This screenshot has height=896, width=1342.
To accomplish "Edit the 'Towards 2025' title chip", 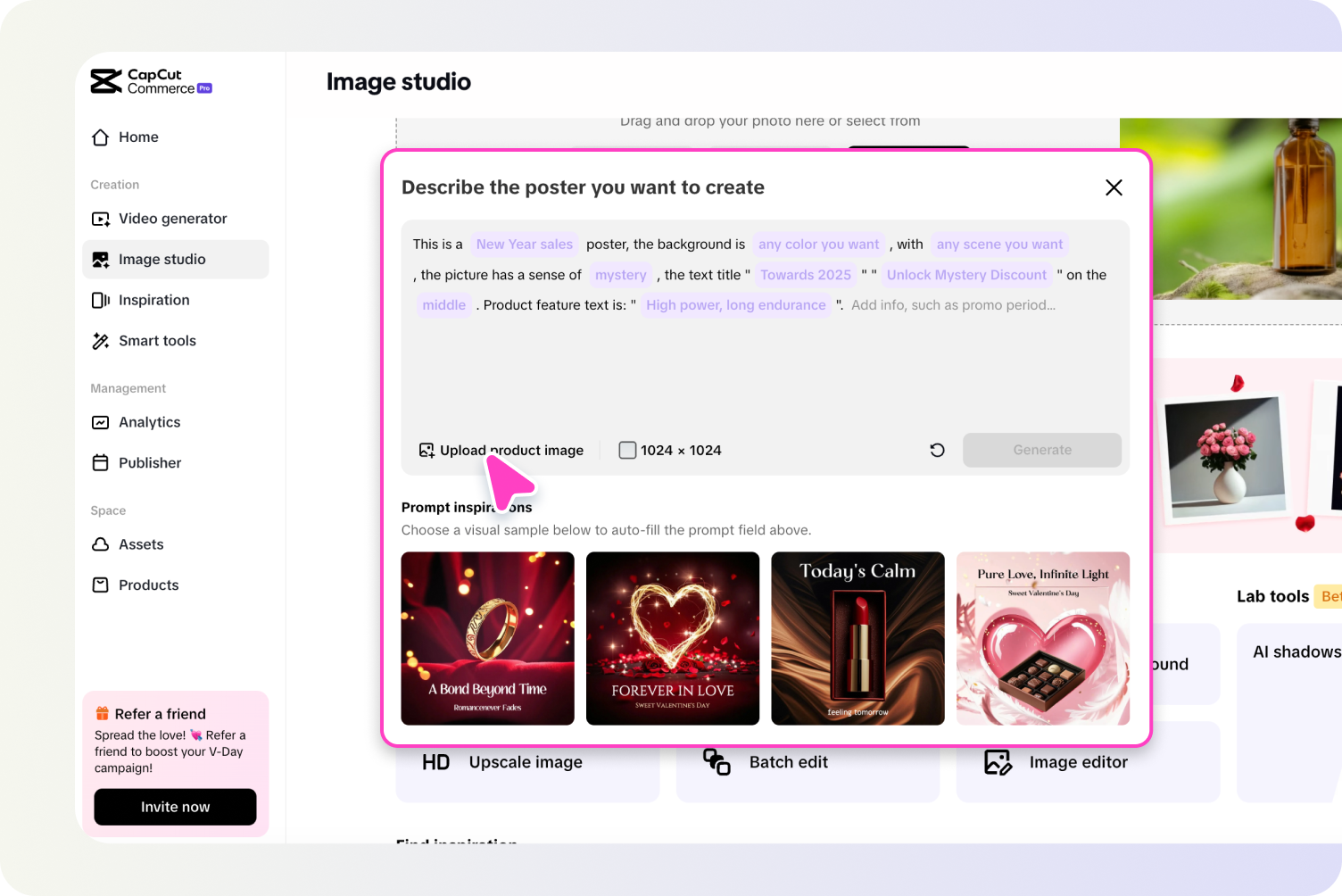I will pyautogui.click(x=806, y=275).
